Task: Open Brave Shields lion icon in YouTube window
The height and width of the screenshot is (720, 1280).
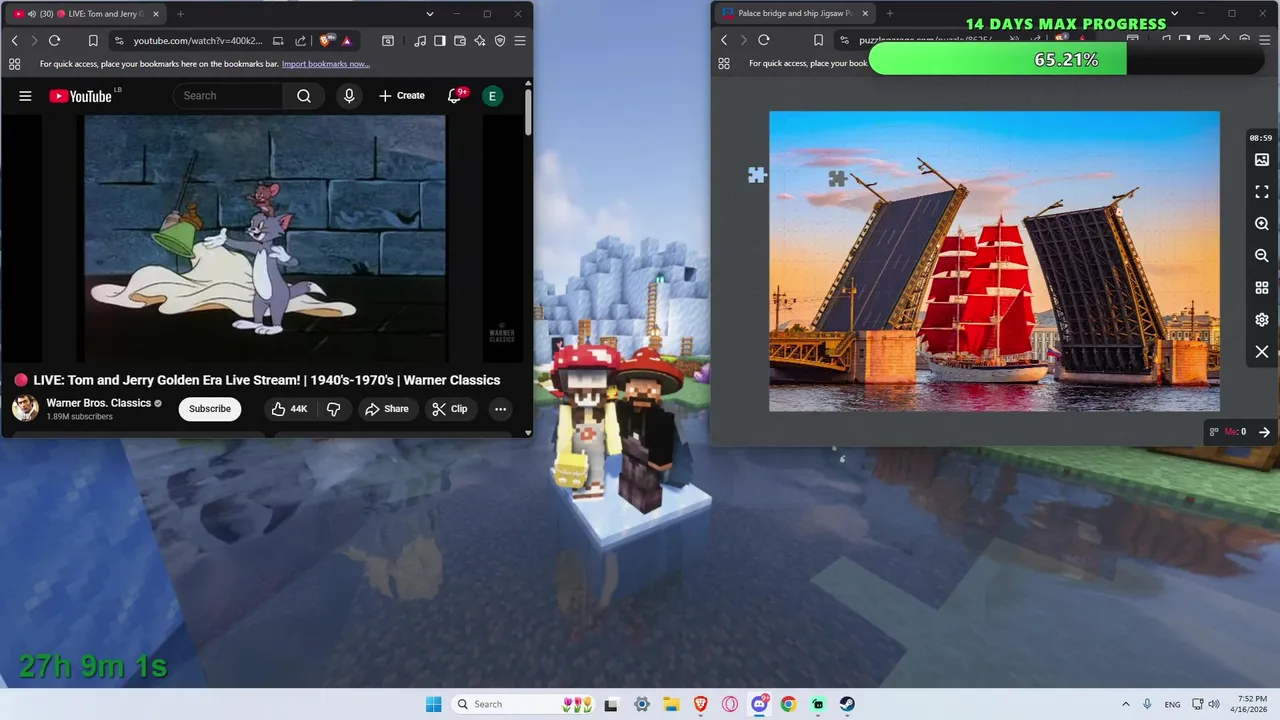Action: (327, 41)
